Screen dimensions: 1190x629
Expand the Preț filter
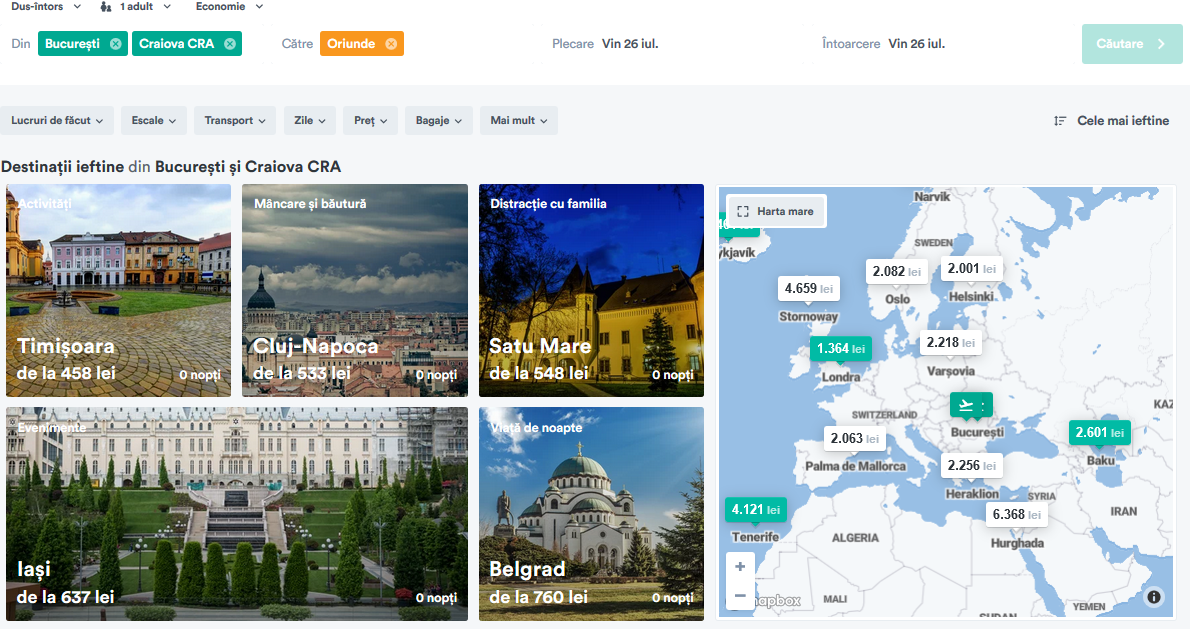370,121
